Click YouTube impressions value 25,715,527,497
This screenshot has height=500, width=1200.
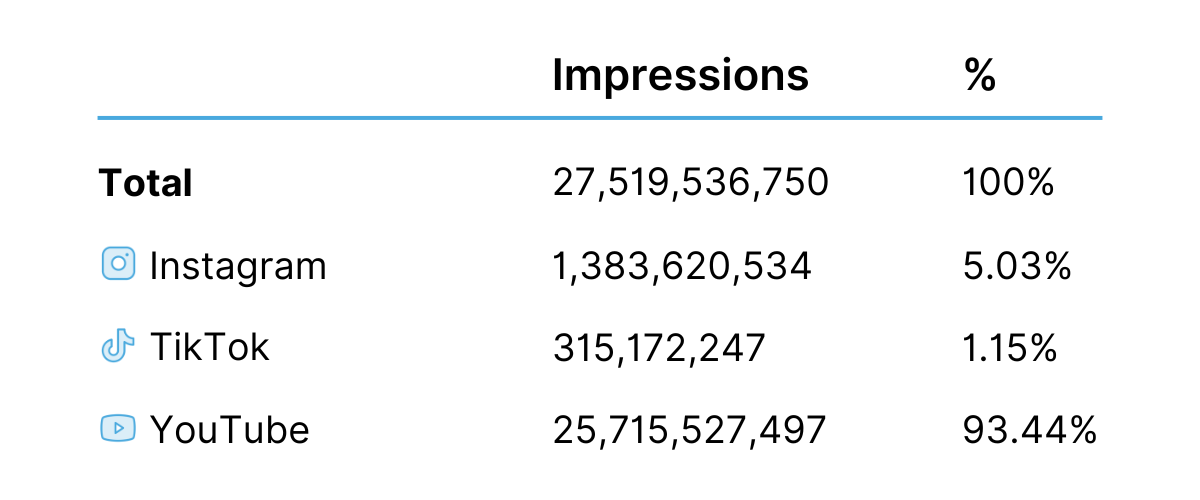click(x=690, y=430)
